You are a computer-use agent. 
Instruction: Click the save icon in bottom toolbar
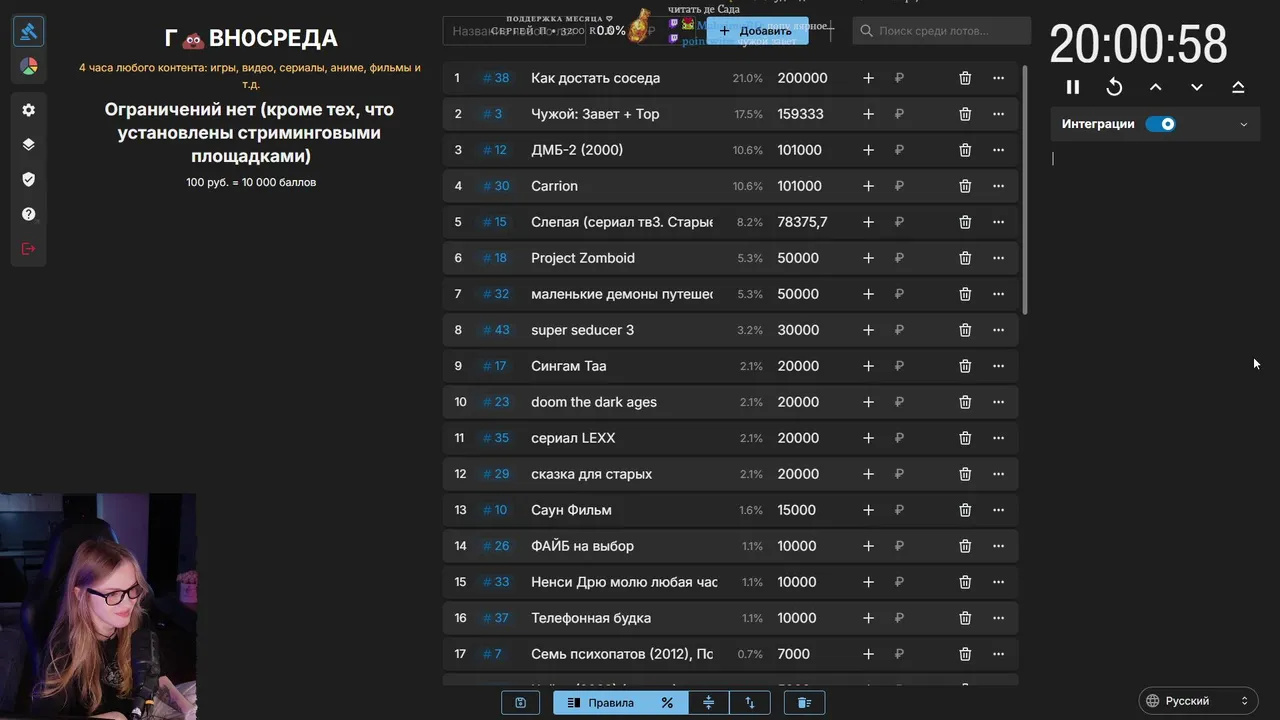click(520, 703)
